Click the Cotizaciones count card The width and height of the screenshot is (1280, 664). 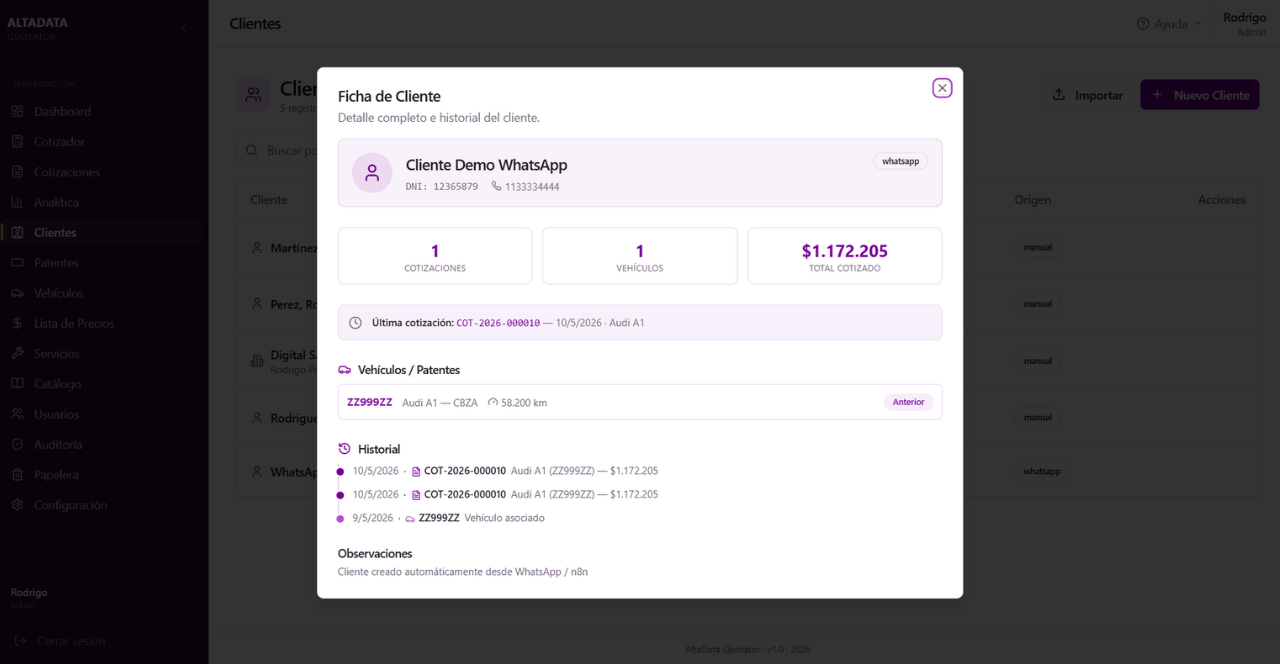pos(435,256)
